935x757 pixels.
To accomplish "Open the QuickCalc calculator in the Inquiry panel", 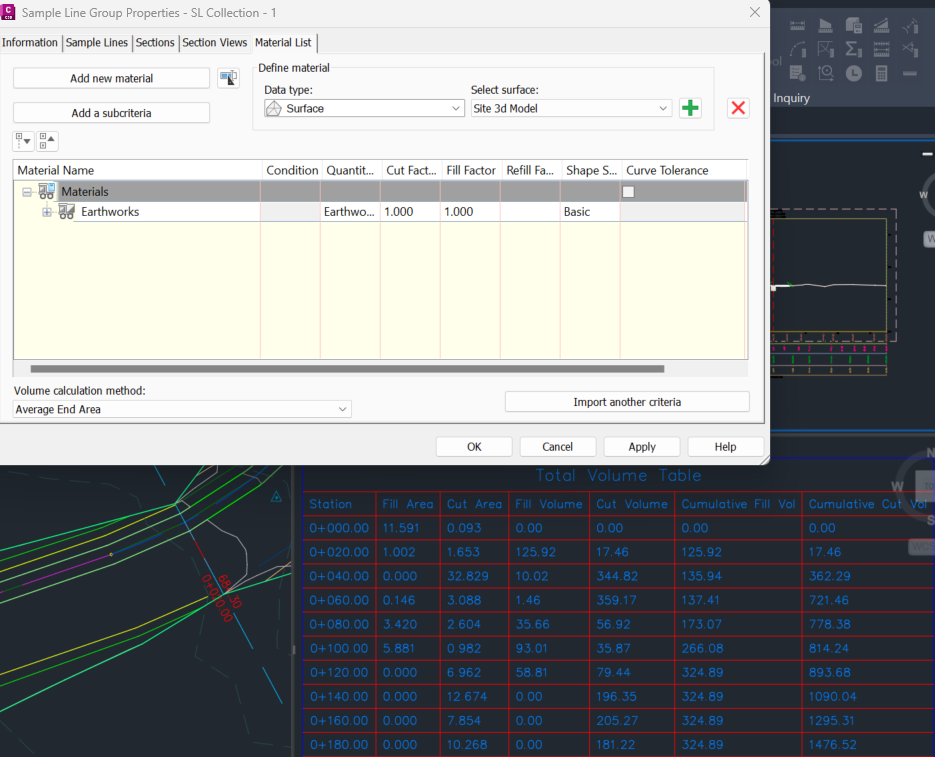I will pyautogui.click(x=881, y=73).
